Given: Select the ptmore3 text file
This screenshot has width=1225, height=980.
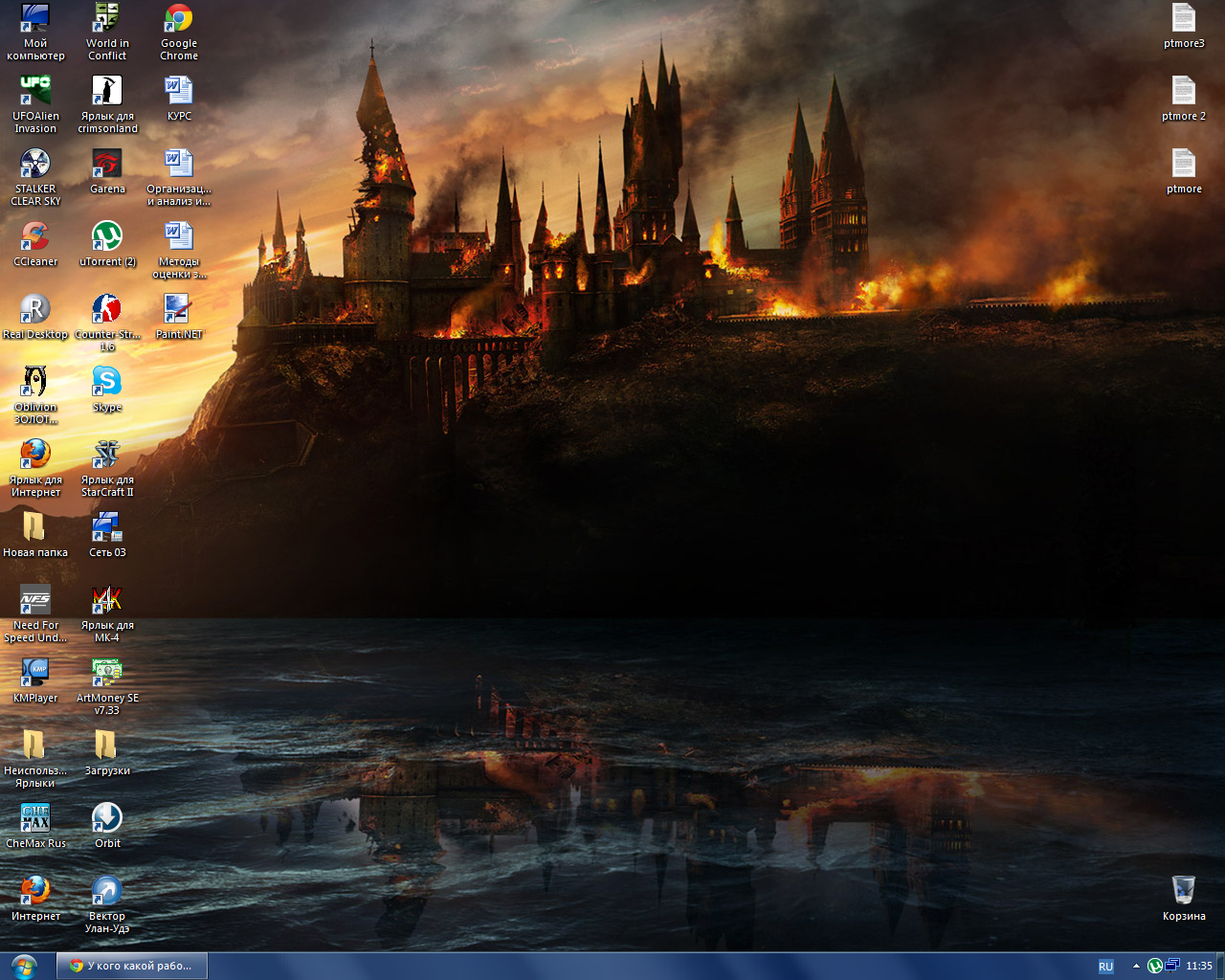Looking at the screenshot, I should point(1184,21).
